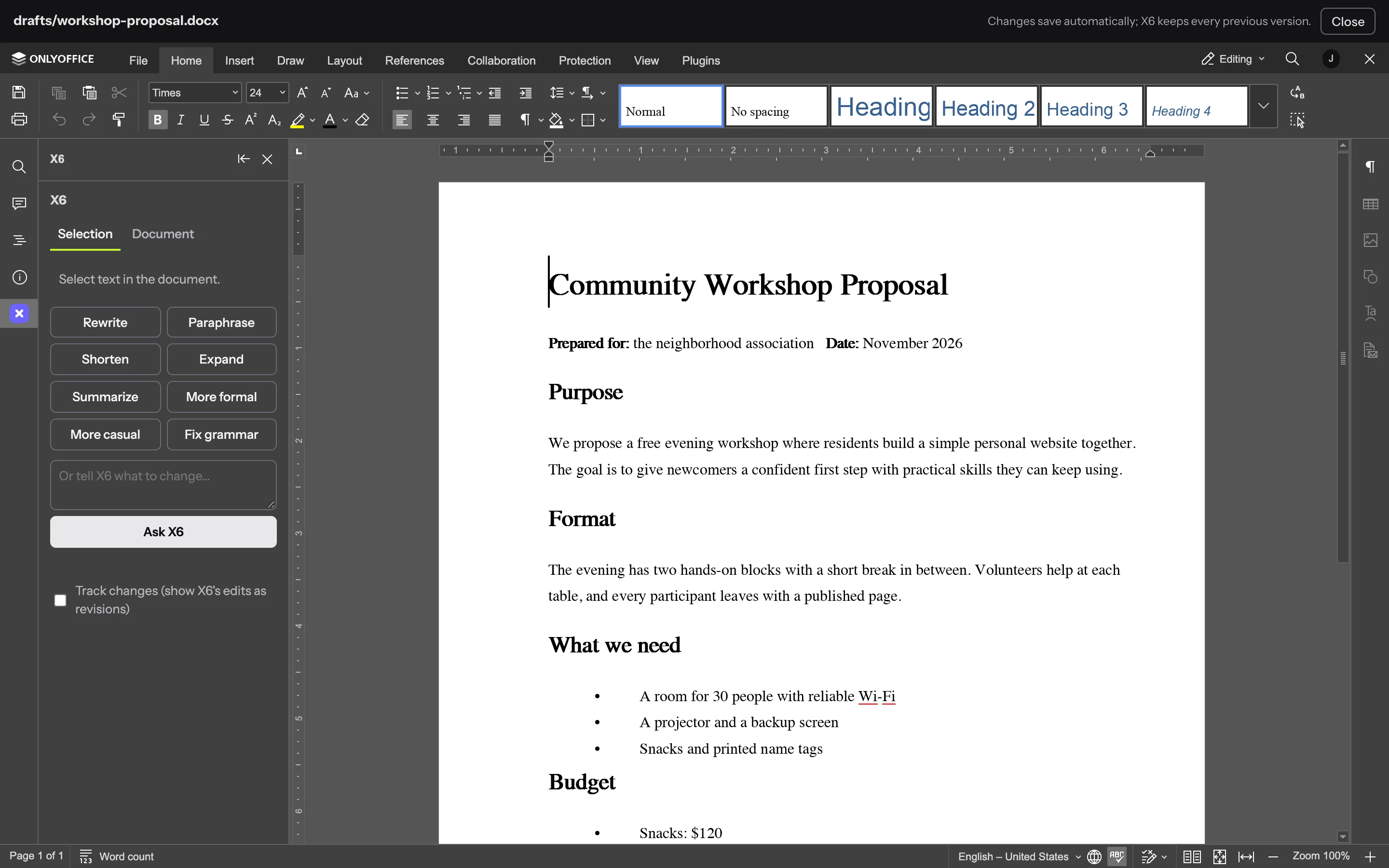
Task: Toggle Justified alignment
Action: point(495,120)
